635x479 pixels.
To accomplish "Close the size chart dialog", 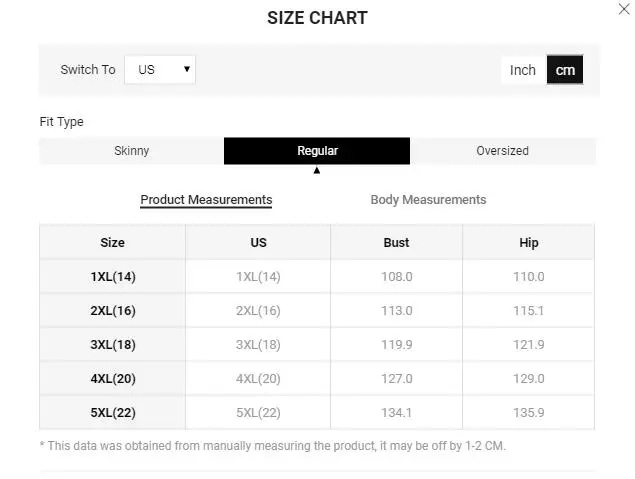I will pos(623,9).
